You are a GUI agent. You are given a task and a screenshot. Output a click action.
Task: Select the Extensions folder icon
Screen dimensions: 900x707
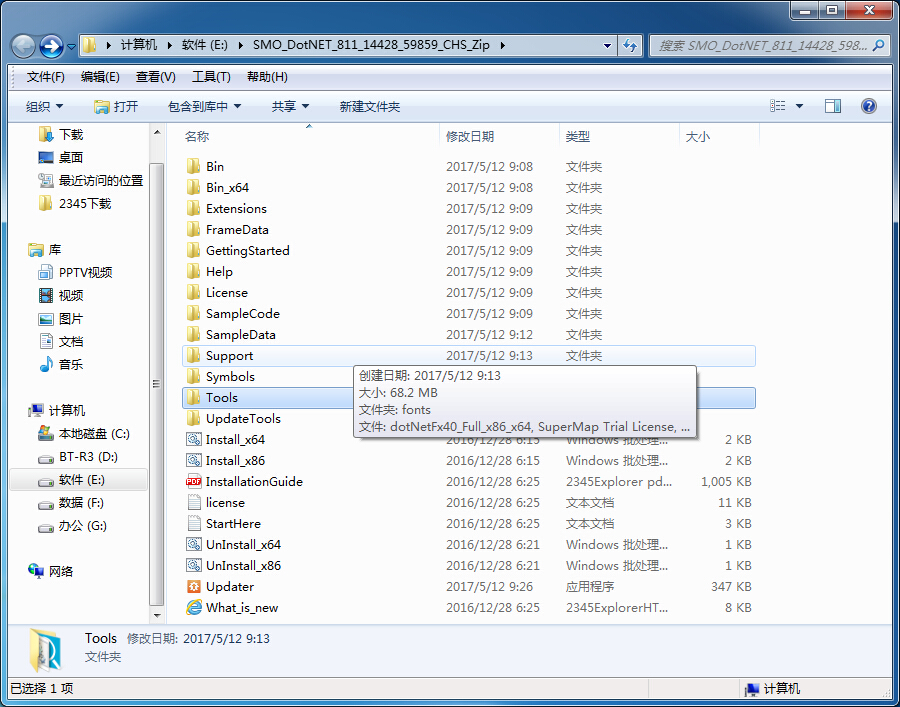[193, 208]
